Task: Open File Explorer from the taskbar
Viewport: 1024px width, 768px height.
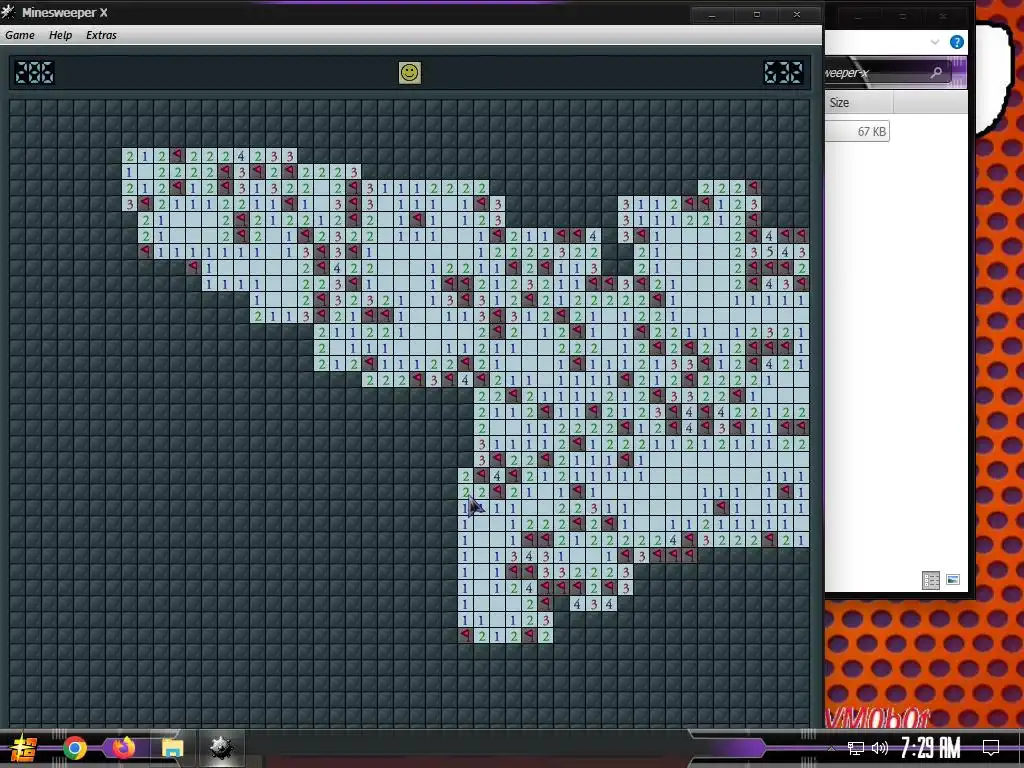Action: click(172, 748)
